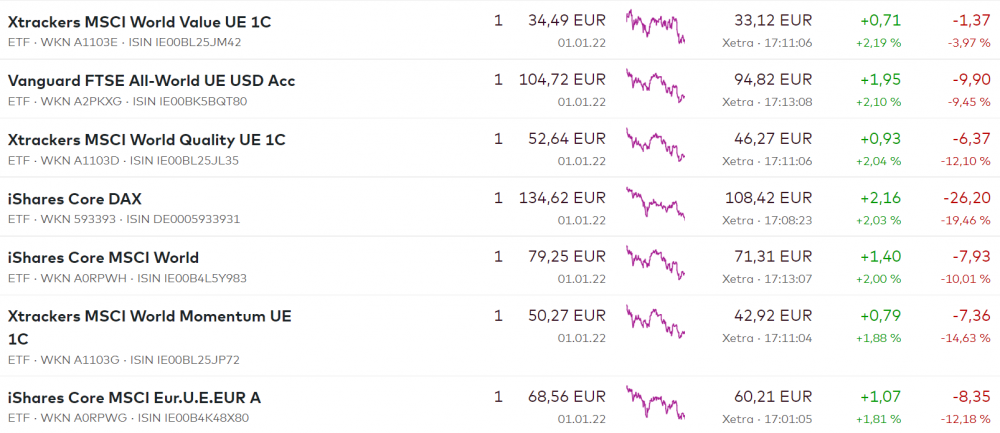Open the Xtrackers MSCI World Momentum sparkline
The height and width of the screenshot is (433, 1000).
click(x=656, y=322)
